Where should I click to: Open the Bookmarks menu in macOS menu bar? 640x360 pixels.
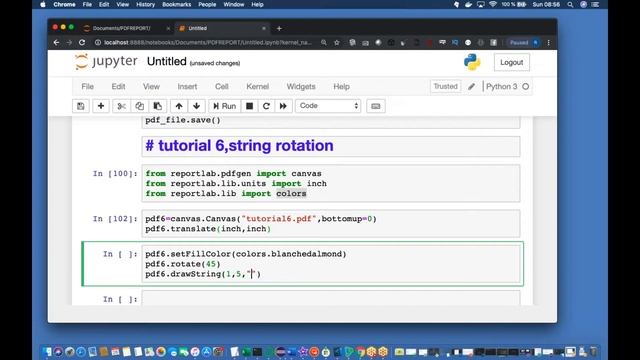coord(177,4)
